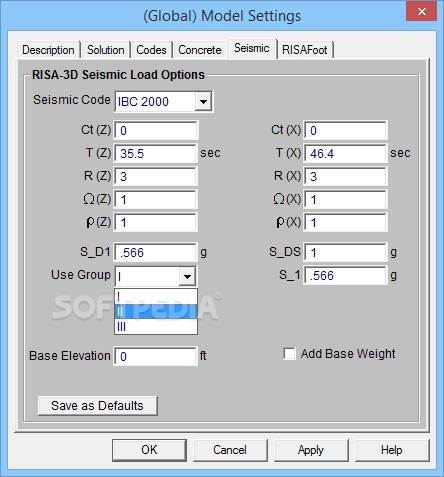Focus the R (X) input field
Screen dimensions: 444x477
pos(345,176)
